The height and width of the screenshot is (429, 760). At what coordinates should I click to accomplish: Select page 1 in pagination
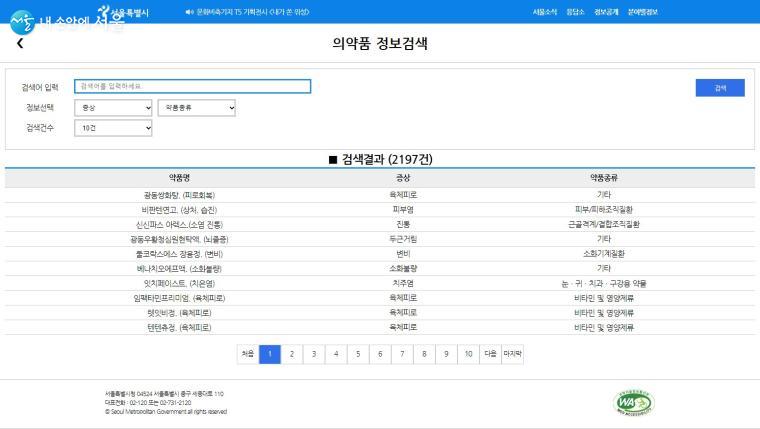click(270, 354)
